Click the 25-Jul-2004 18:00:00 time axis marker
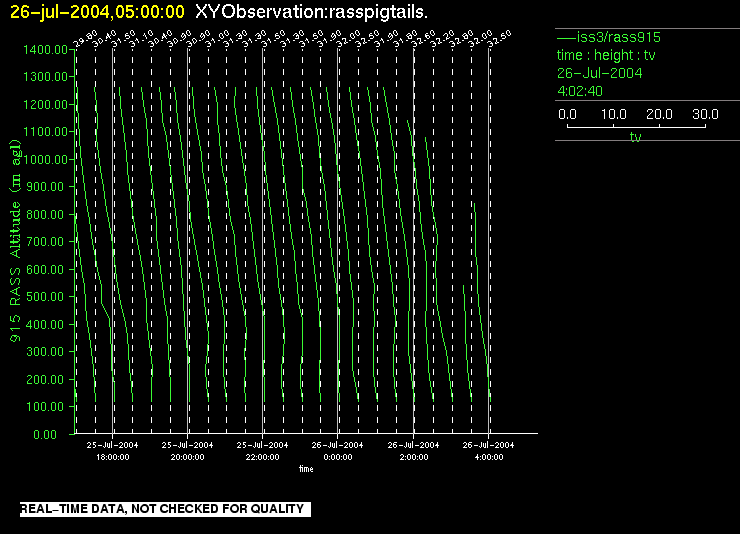Viewport: 740px width, 534px height. coord(112,449)
